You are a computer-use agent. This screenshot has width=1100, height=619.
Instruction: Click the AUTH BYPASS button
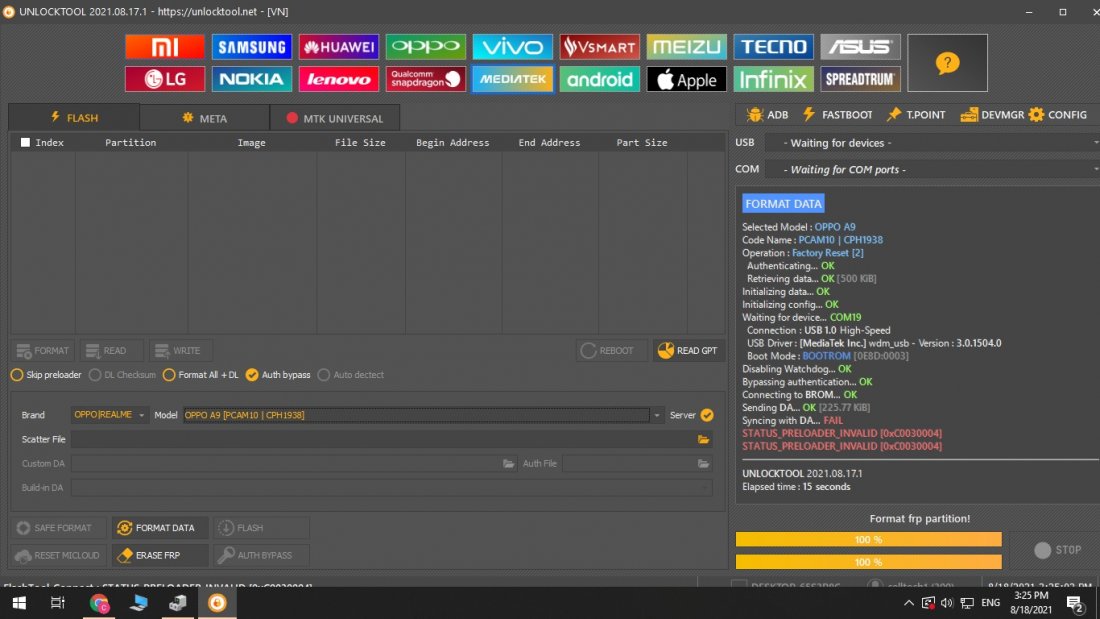pos(261,555)
